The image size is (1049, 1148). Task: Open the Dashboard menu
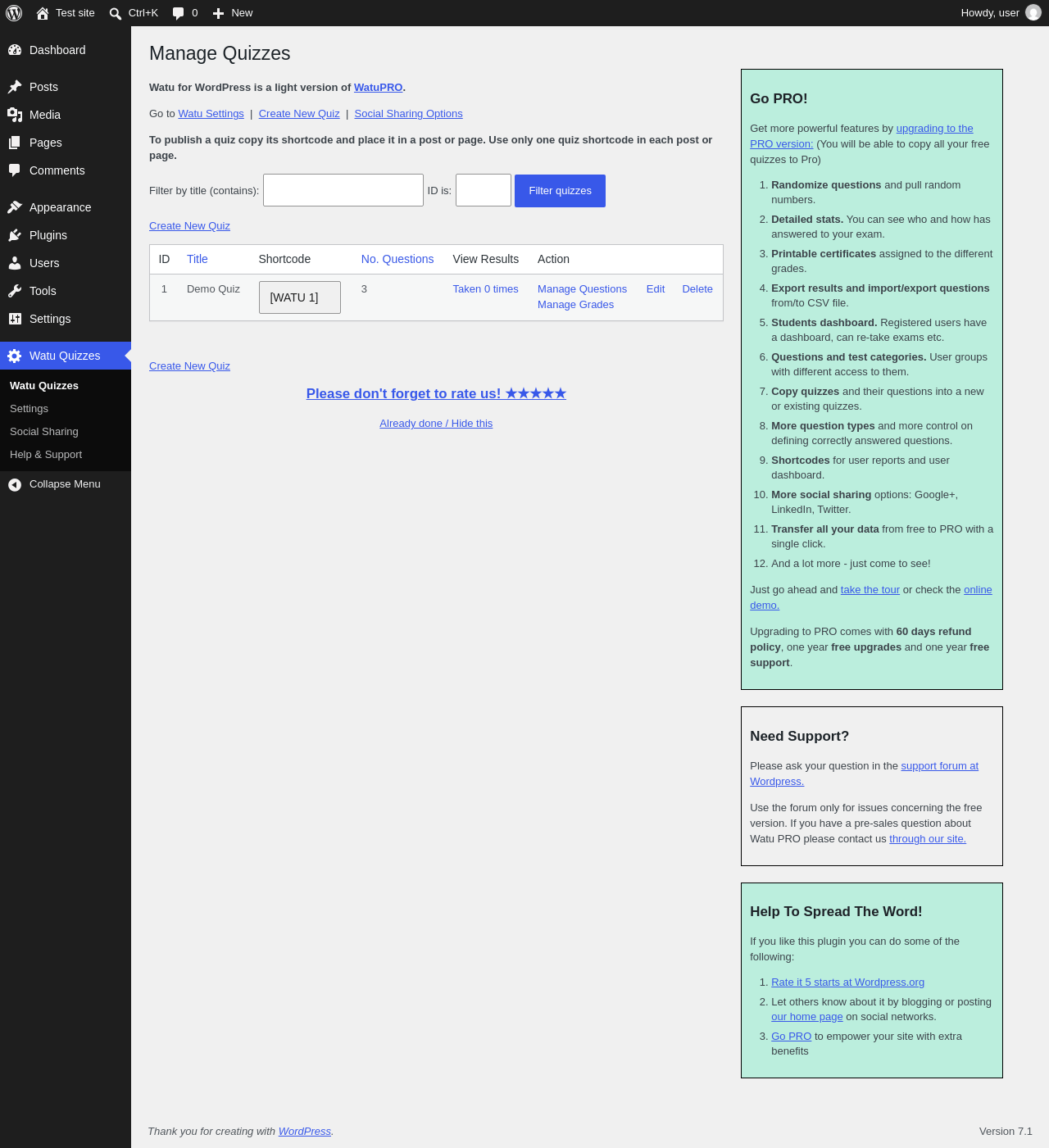pos(66,50)
